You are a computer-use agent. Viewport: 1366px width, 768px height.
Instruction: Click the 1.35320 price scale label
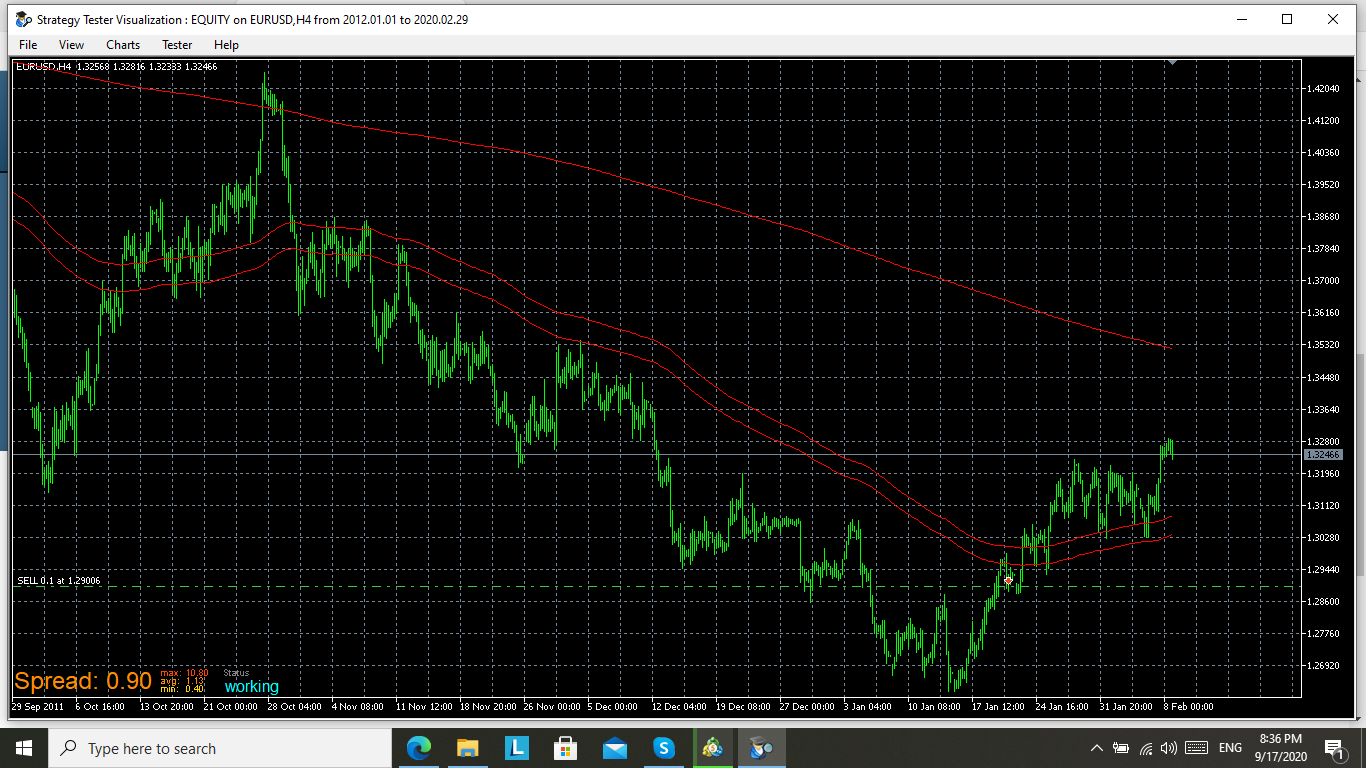[x=1323, y=345]
